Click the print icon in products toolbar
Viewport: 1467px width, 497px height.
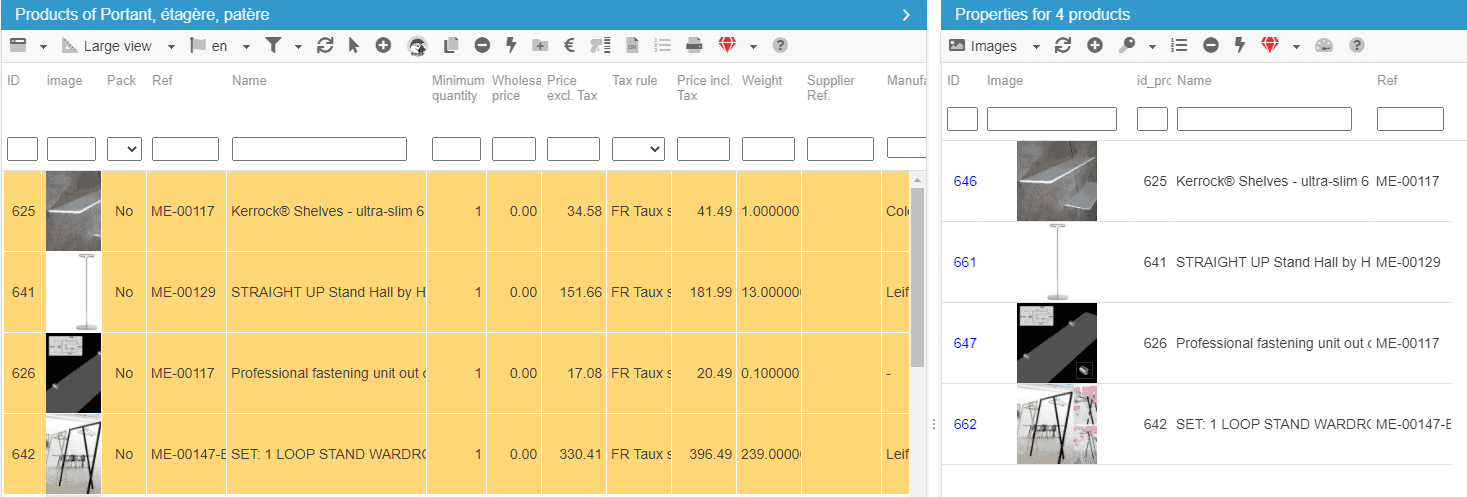(x=694, y=46)
